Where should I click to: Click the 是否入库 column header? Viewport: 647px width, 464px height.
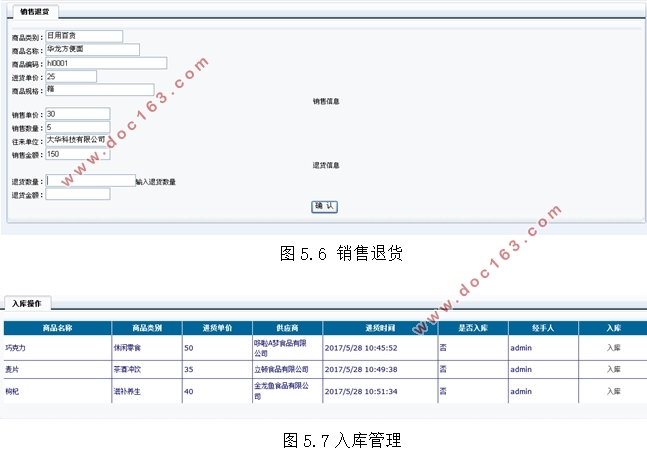point(473,328)
